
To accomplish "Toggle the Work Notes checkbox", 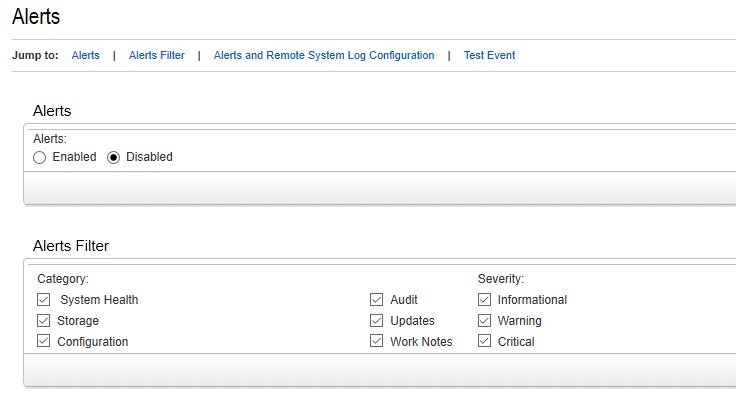I will (376, 341).
